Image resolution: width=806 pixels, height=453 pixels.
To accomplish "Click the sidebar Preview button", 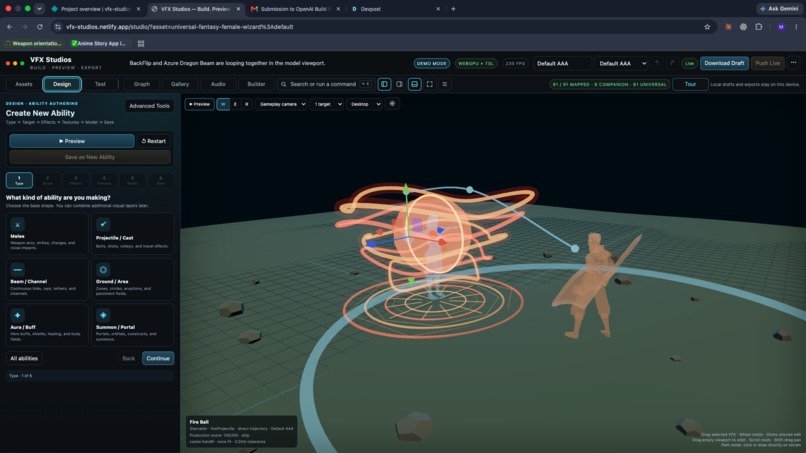I will click(72, 141).
